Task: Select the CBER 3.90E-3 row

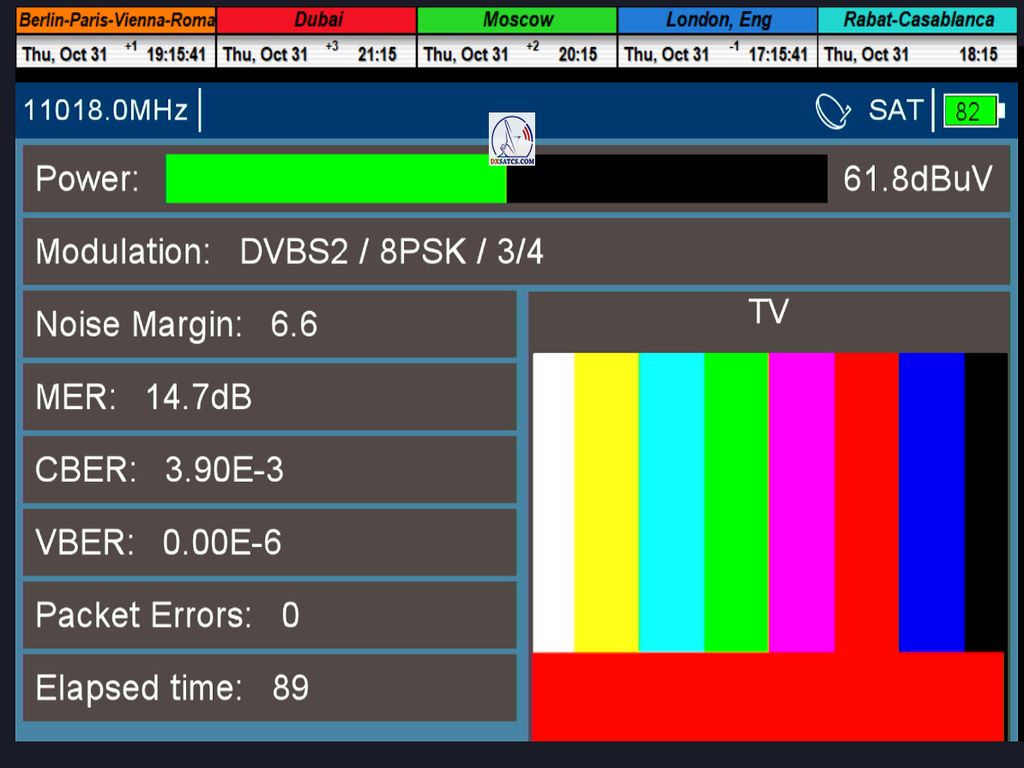Action: pos(269,470)
